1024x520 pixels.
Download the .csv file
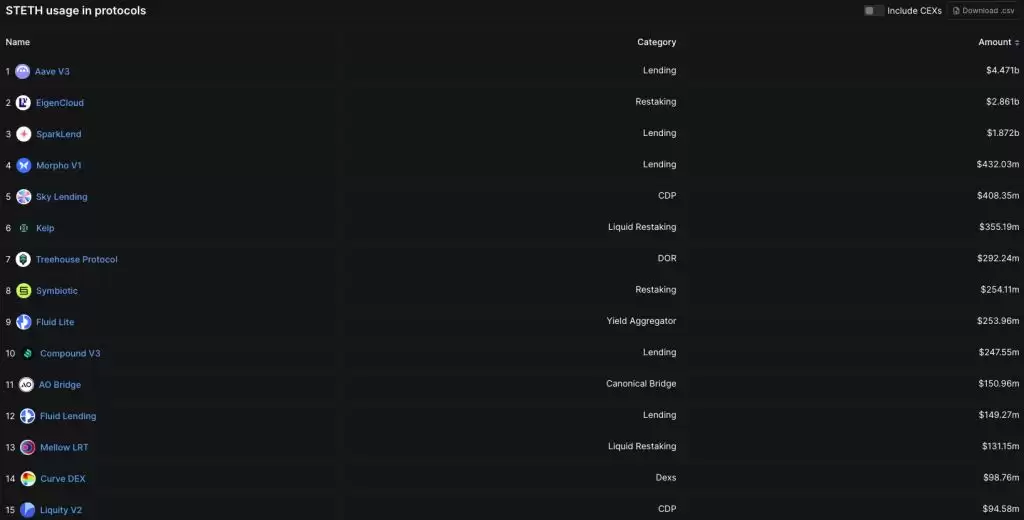click(984, 10)
